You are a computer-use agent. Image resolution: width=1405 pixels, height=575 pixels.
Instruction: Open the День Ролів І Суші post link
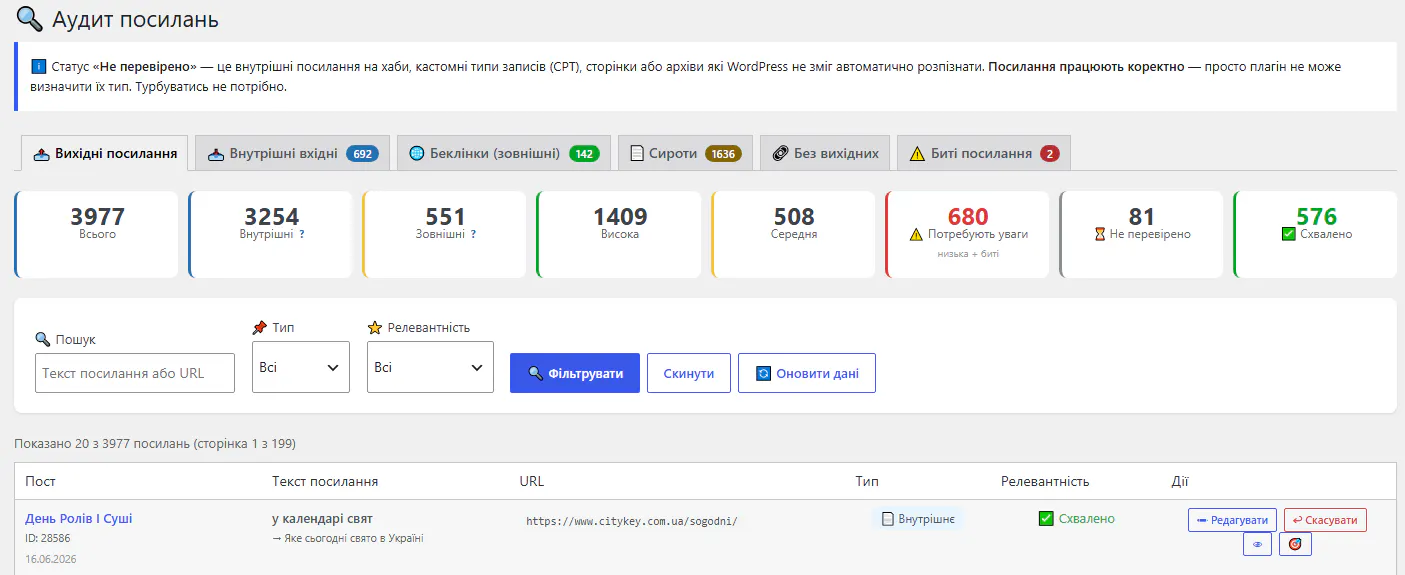click(x=79, y=518)
